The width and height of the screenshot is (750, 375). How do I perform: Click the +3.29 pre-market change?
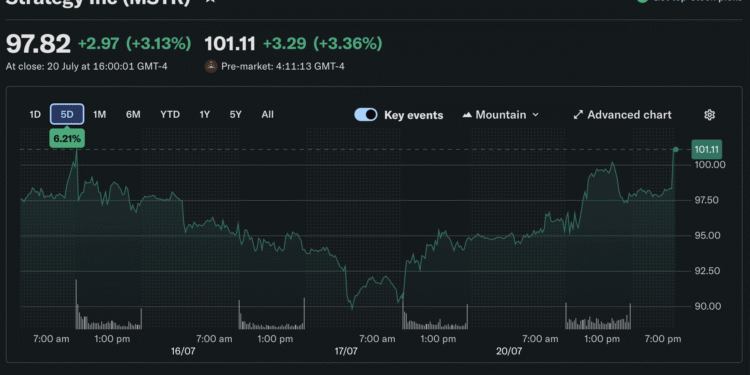(285, 44)
